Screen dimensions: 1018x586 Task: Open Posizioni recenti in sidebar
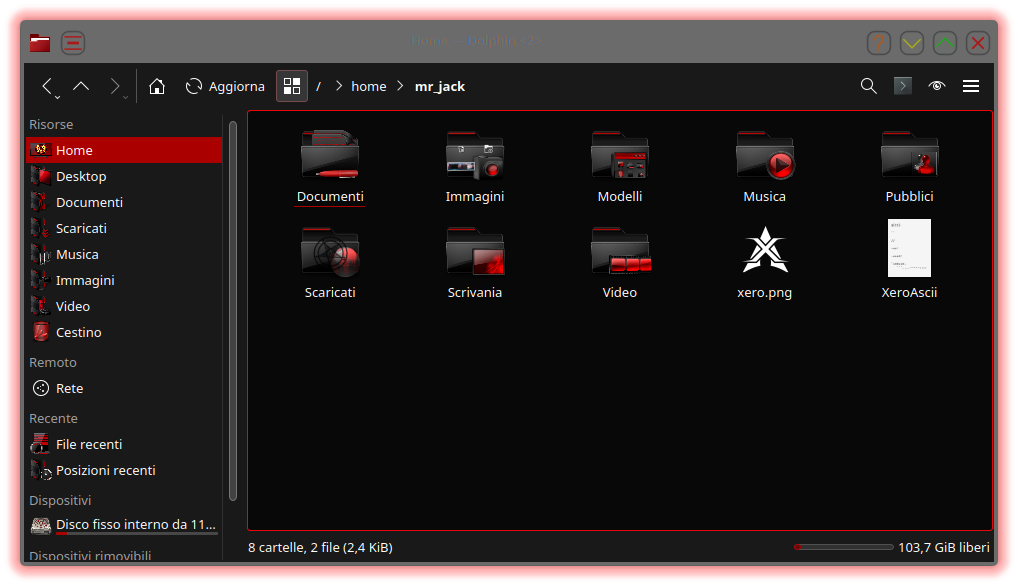pyautogui.click(x=124, y=470)
